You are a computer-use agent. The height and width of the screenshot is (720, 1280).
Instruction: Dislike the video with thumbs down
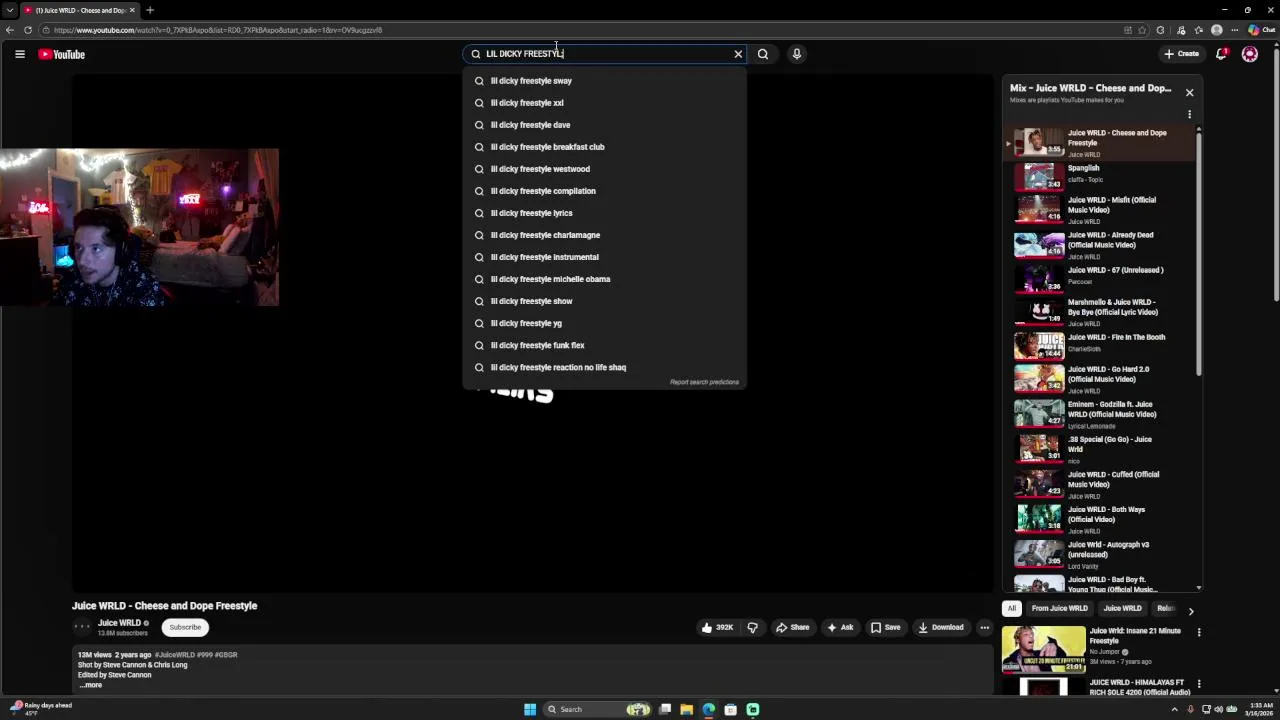[x=752, y=627]
